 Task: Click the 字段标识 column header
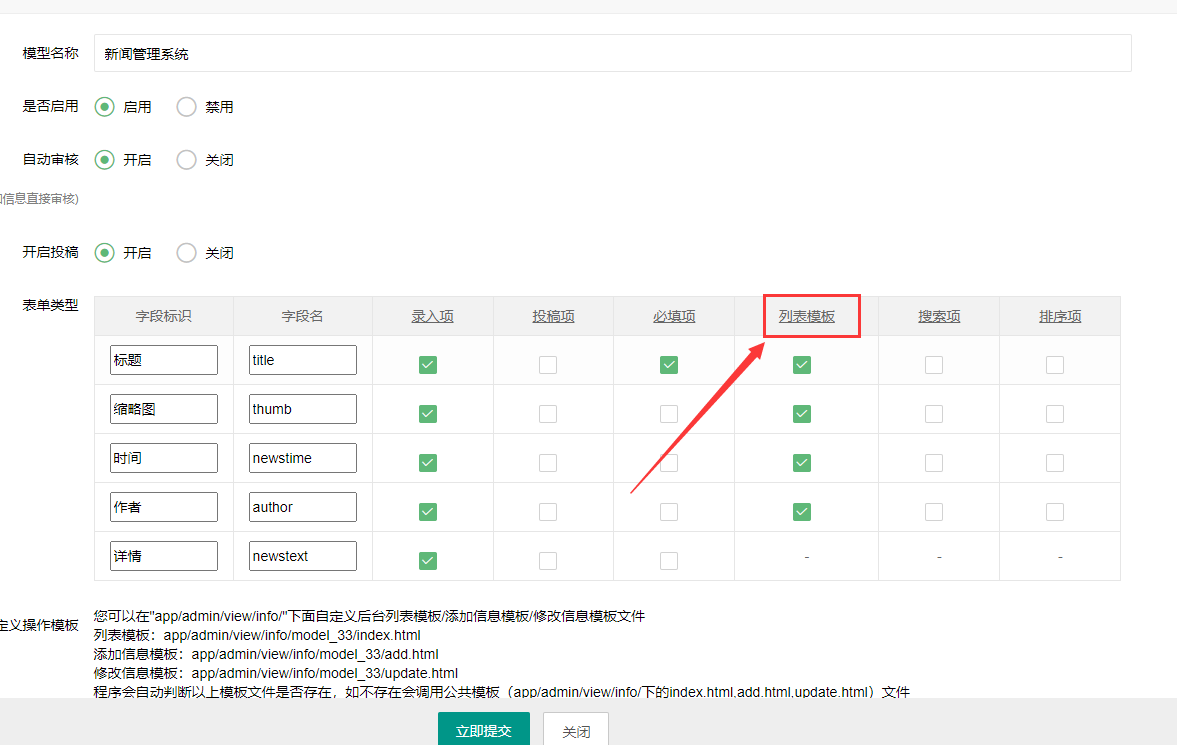click(x=164, y=316)
